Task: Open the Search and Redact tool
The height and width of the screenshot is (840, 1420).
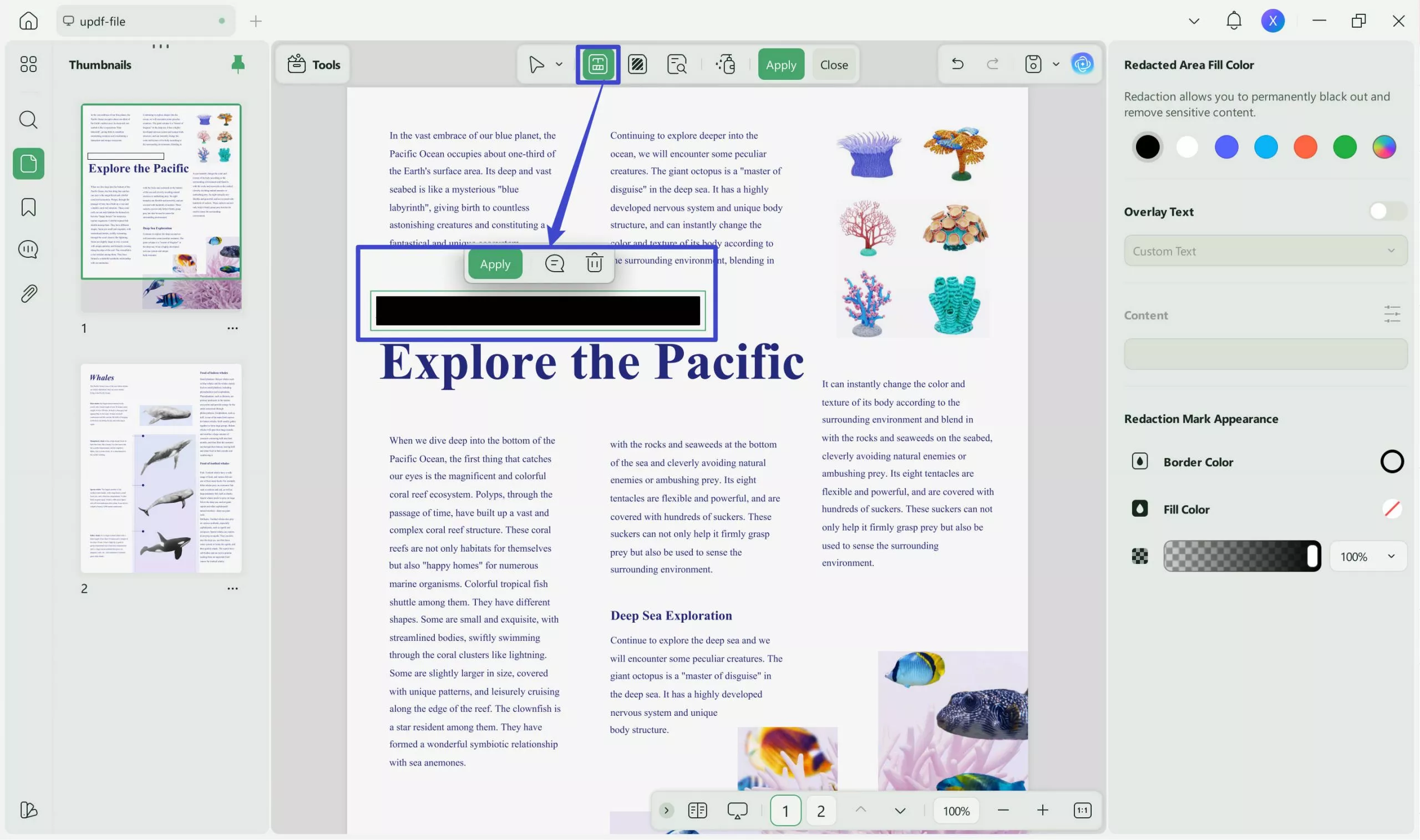Action: tap(677, 64)
